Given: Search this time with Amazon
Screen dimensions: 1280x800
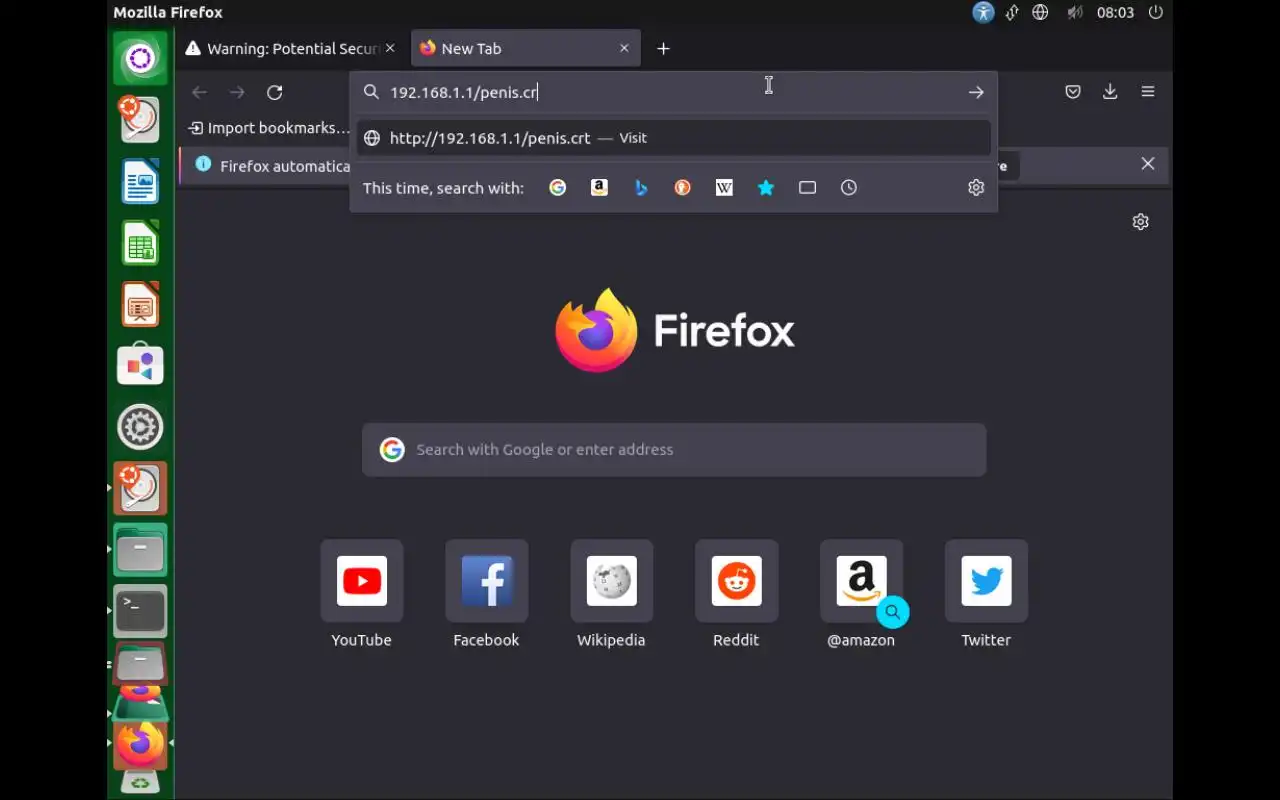Looking at the screenshot, I should click(x=599, y=188).
